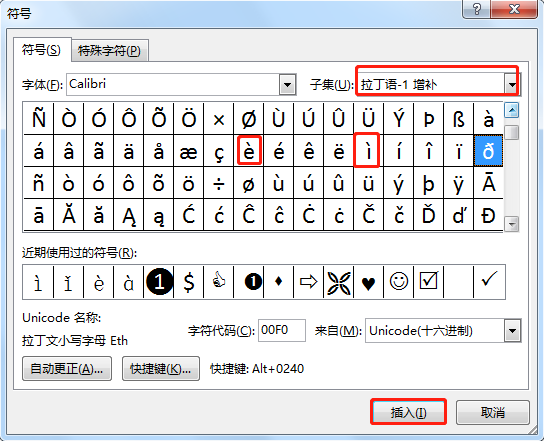Open the 来自 Unicode encoding dropdown
Image resolution: width=544 pixels, height=441 pixels.
point(512,331)
